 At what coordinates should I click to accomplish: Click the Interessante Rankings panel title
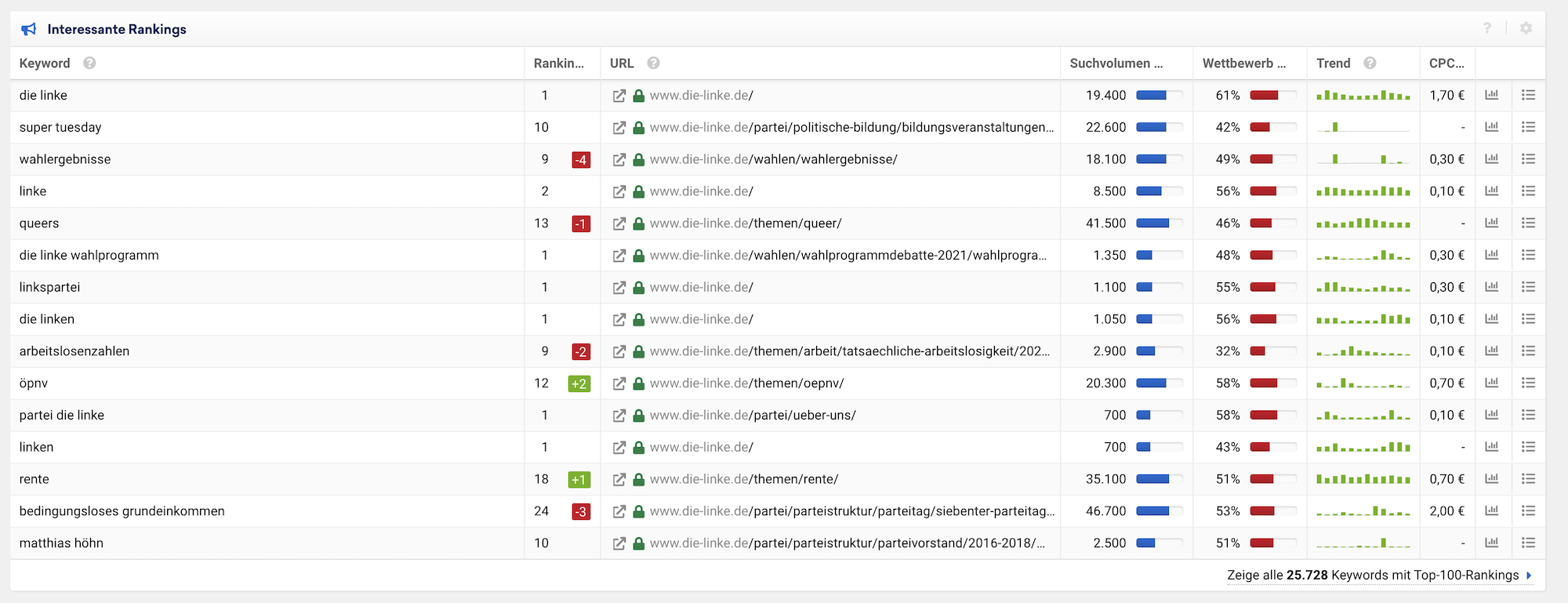[117, 29]
